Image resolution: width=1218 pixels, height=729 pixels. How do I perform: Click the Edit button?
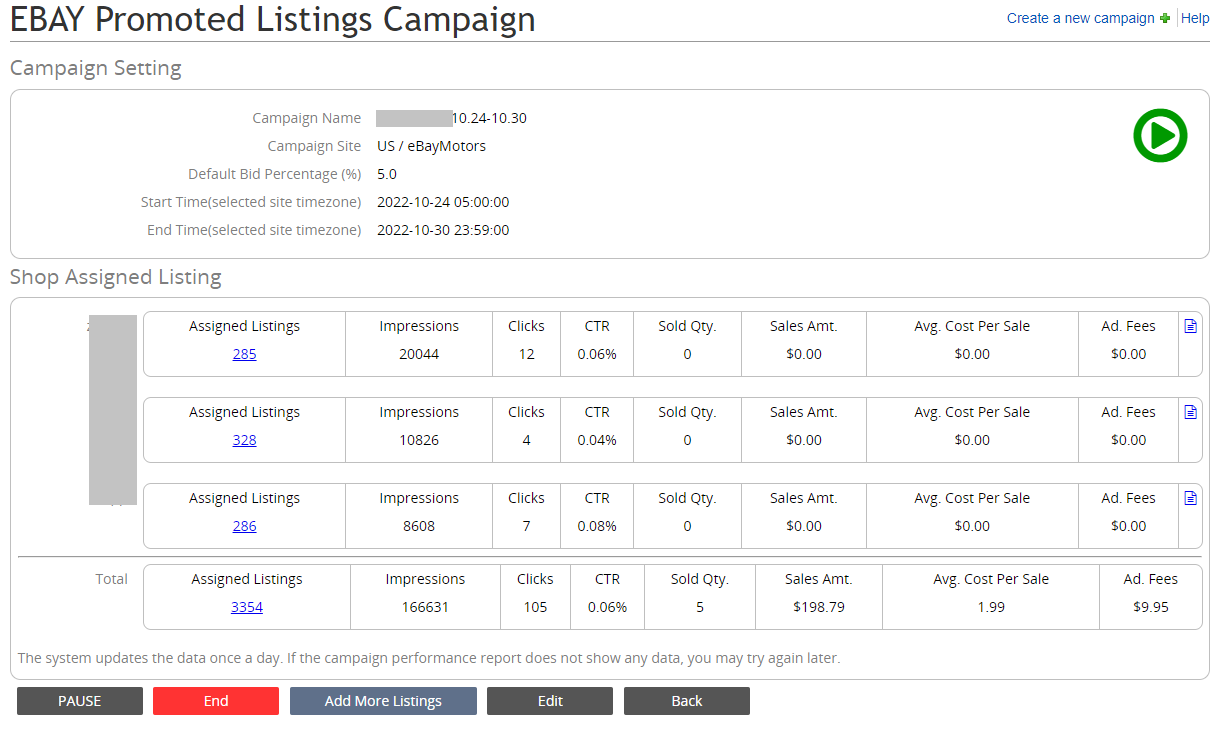point(550,701)
